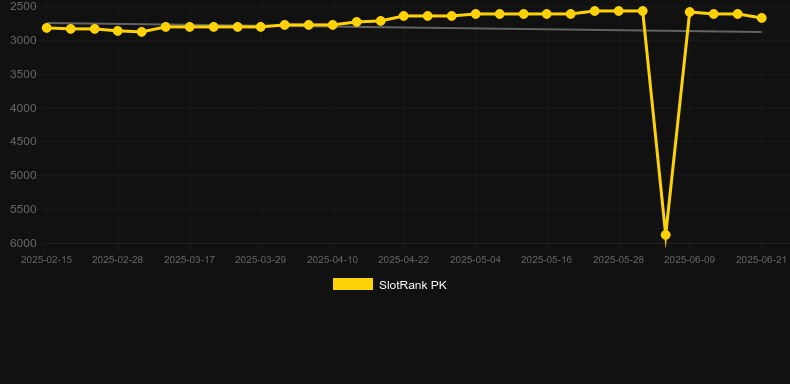Click the data point above 2025-05-16
This screenshot has width=790, height=384.
[547, 14]
